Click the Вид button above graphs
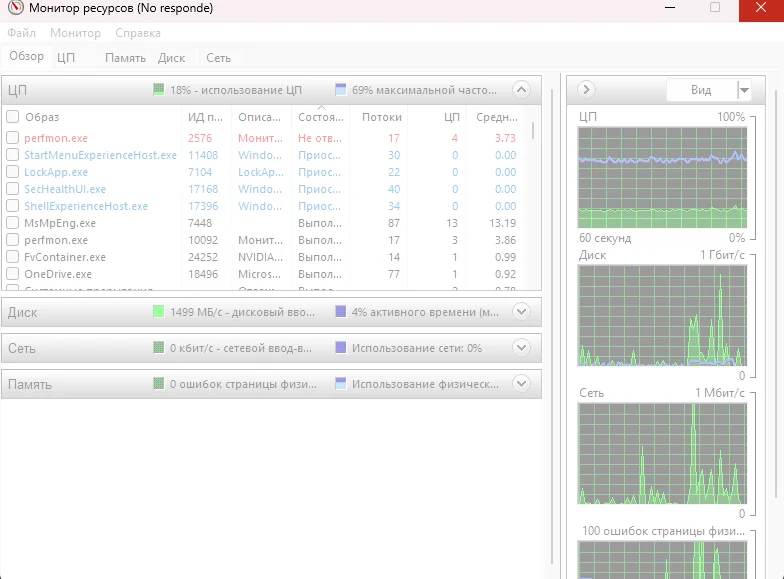 coord(701,90)
